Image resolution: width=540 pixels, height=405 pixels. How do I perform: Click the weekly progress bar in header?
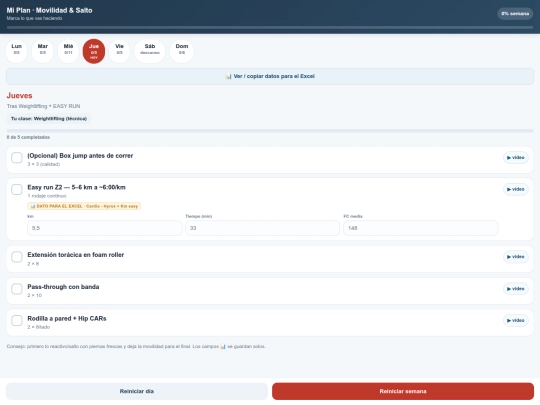(270, 27)
